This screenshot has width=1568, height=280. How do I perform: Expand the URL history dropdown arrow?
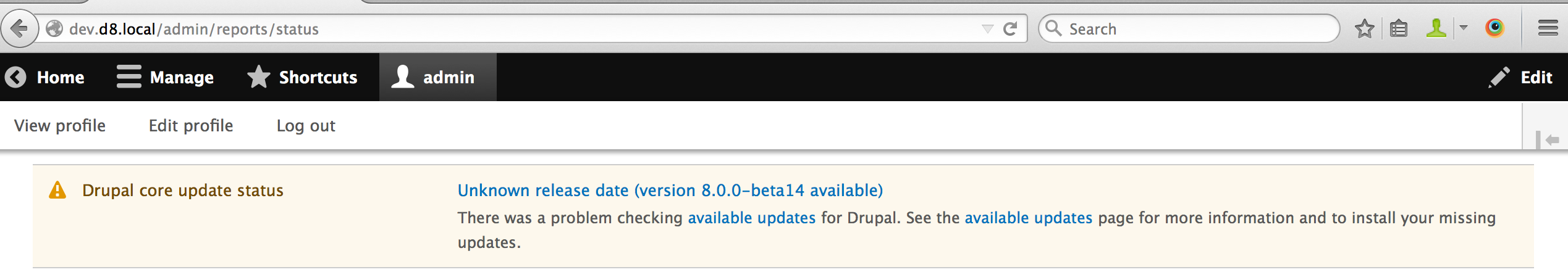click(987, 29)
